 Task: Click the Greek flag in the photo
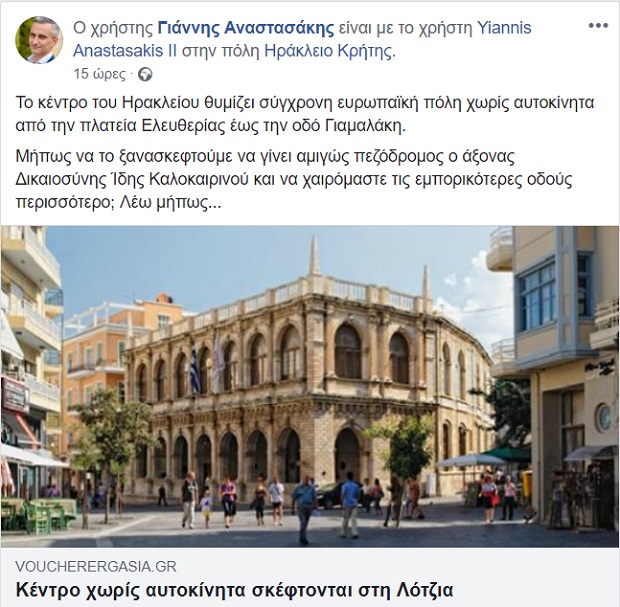(x=195, y=369)
